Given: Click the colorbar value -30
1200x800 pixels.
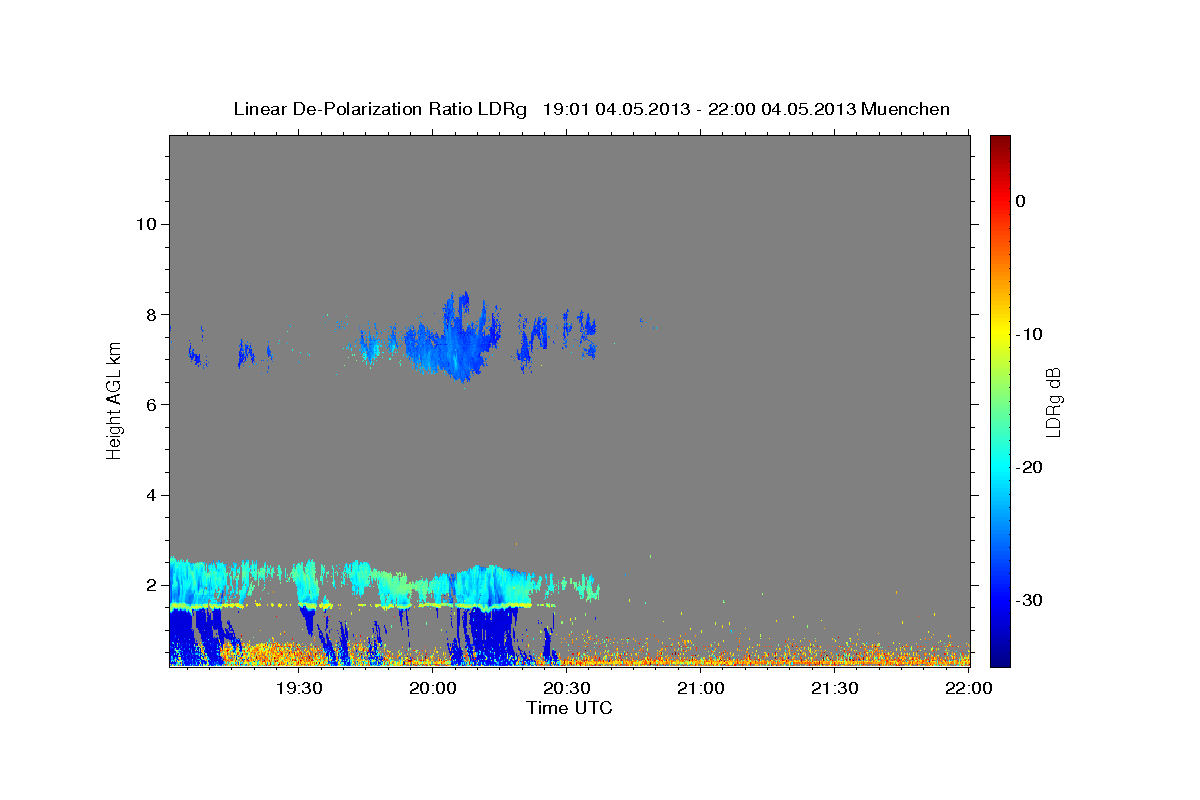Looking at the screenshot, I should [1029, 600].
